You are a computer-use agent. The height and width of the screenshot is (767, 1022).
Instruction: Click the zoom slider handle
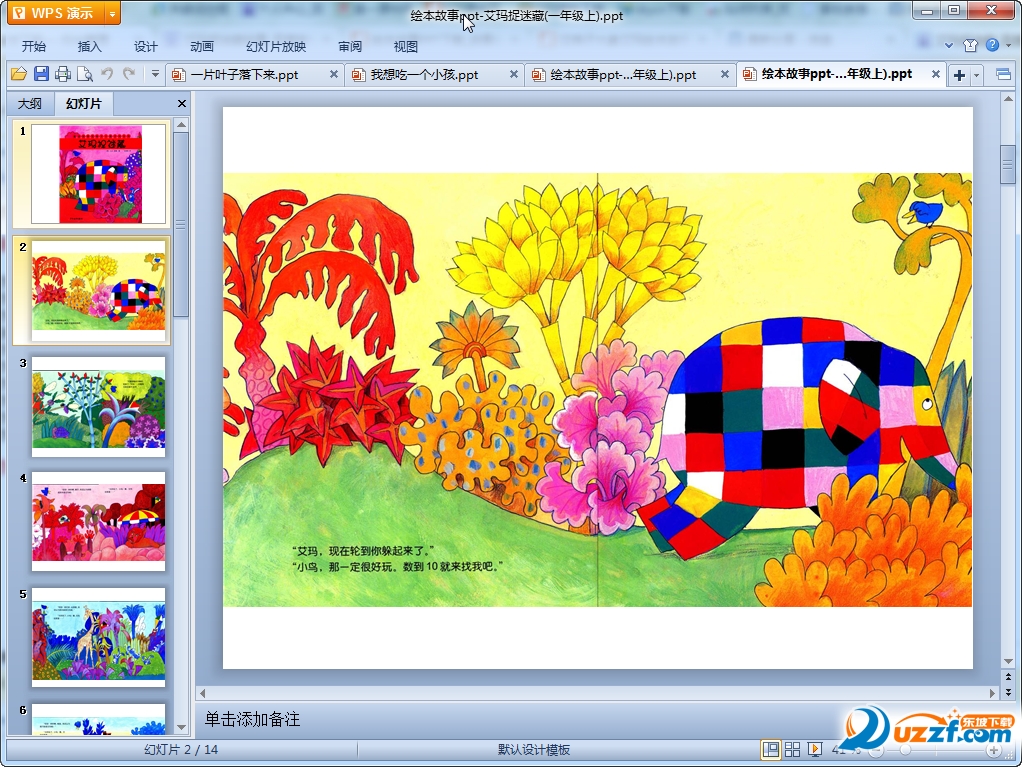pyautogui.click(x=905, y=751)
